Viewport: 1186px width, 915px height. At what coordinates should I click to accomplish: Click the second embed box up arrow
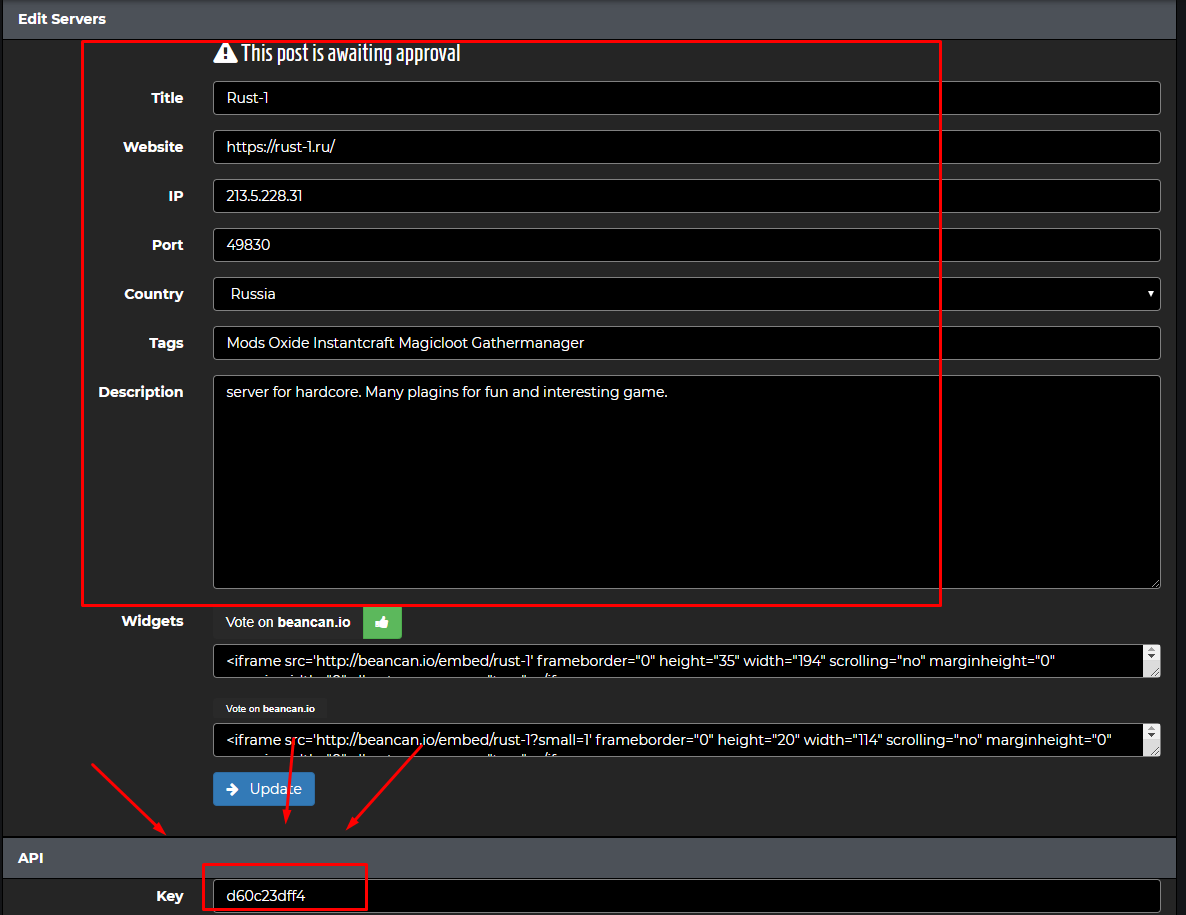coord(1151,729)
